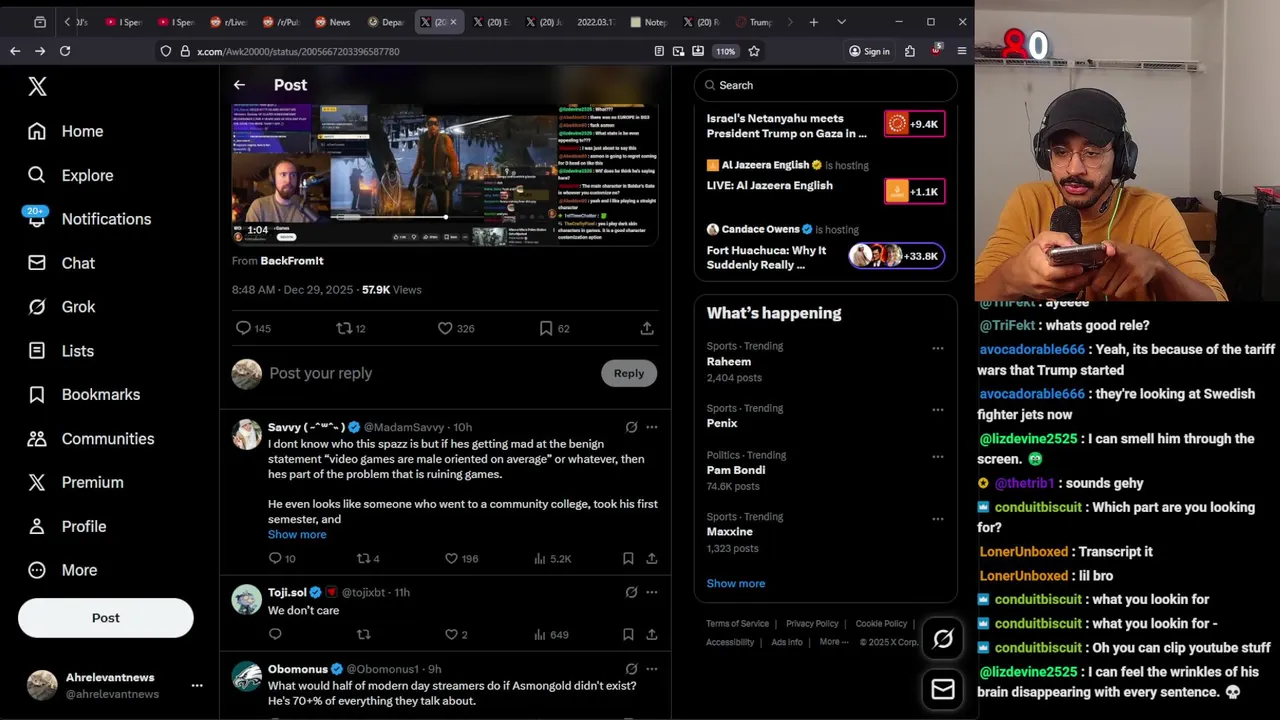Bookmark Savvy's reply
This screenshot has height=720, width=1280.
628,559
